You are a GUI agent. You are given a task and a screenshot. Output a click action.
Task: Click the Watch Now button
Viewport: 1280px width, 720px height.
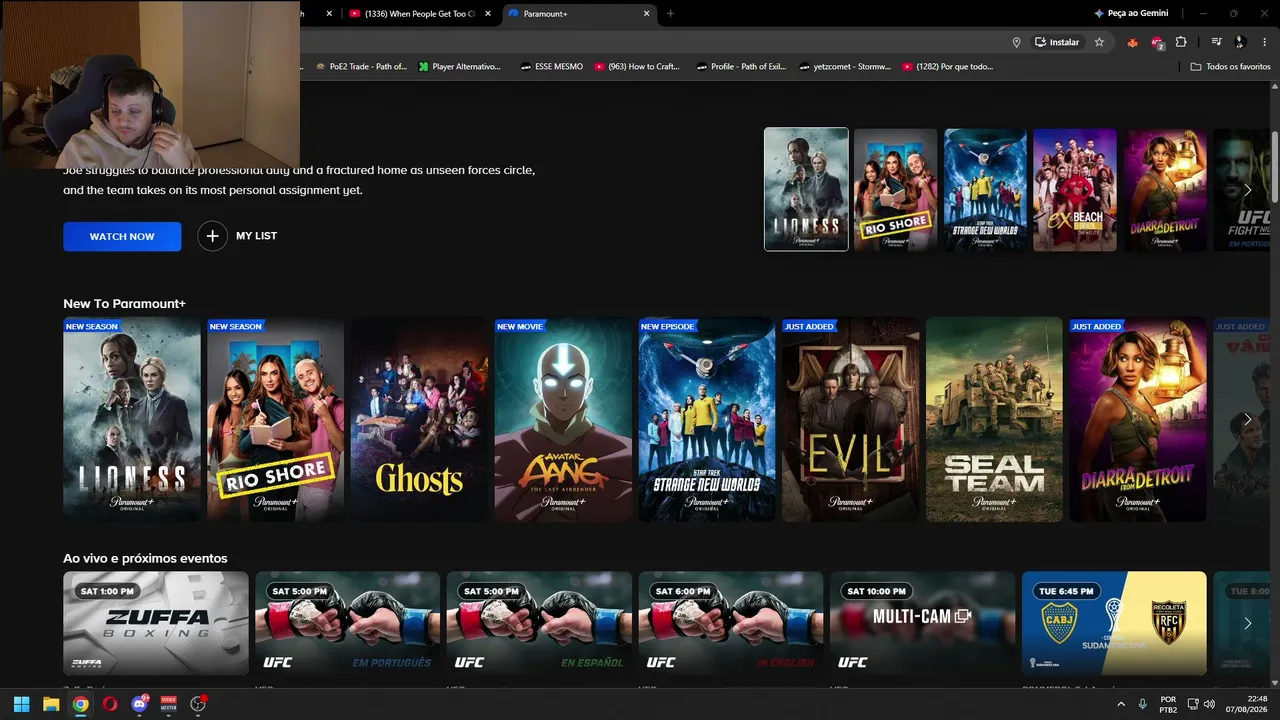click(122, 236)
